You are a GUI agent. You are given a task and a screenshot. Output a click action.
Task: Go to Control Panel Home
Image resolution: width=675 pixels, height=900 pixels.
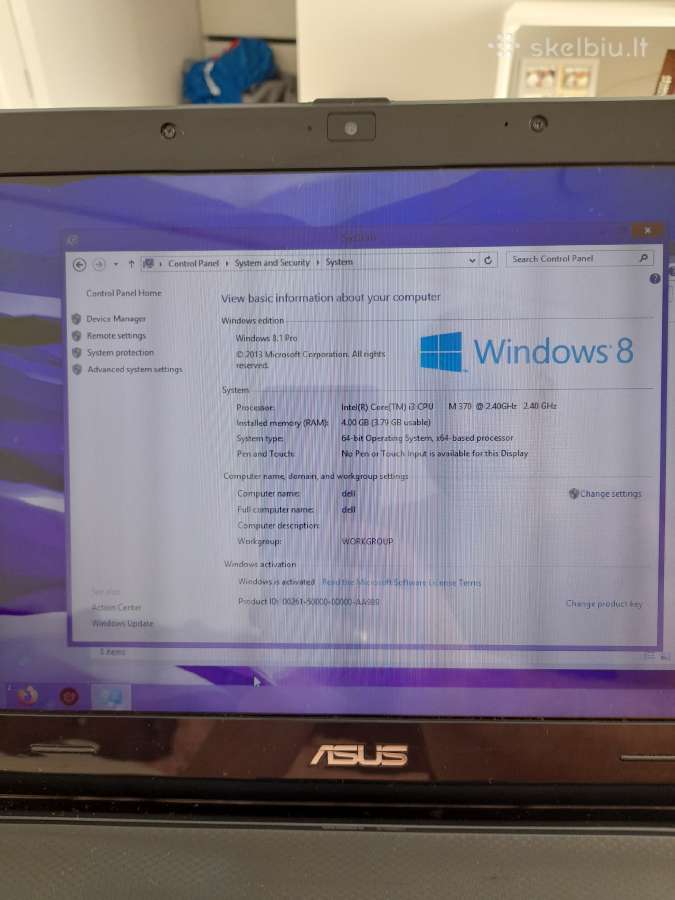pos(124,293)
